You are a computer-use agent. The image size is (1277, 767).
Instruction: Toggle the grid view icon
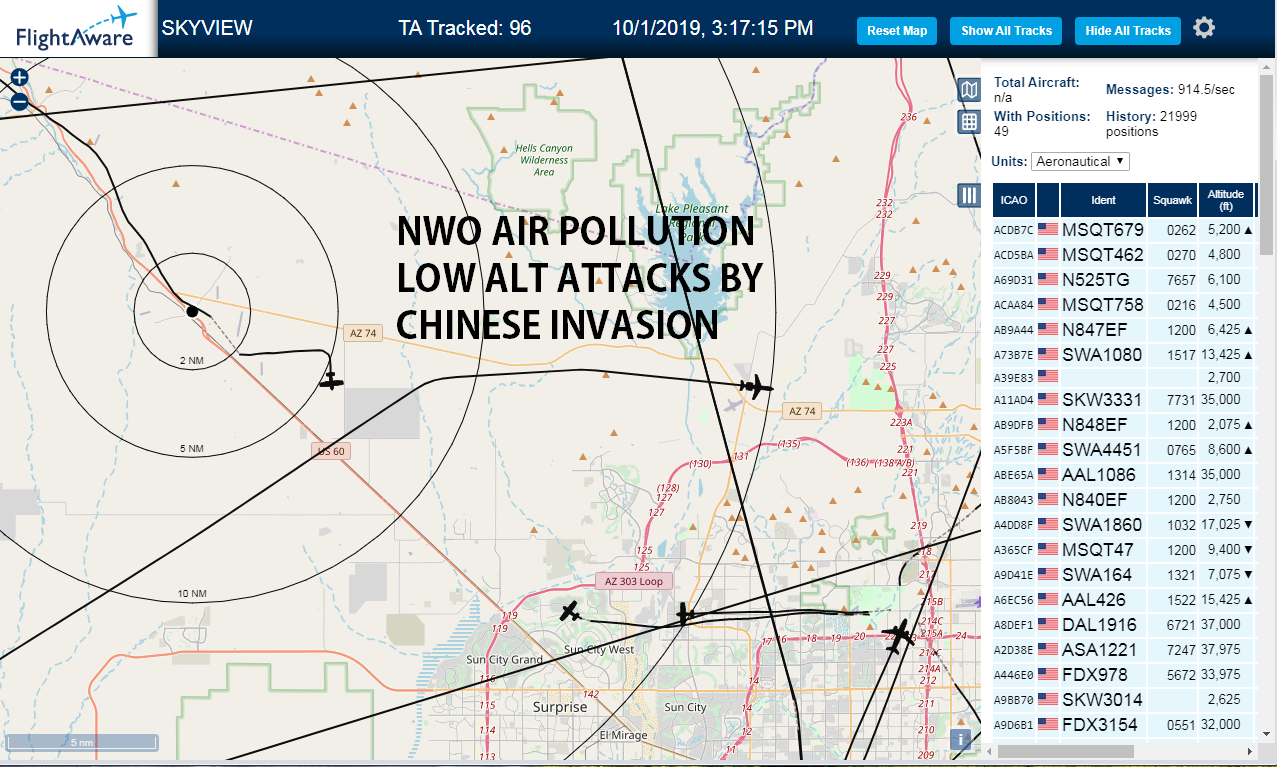point(968,122)
